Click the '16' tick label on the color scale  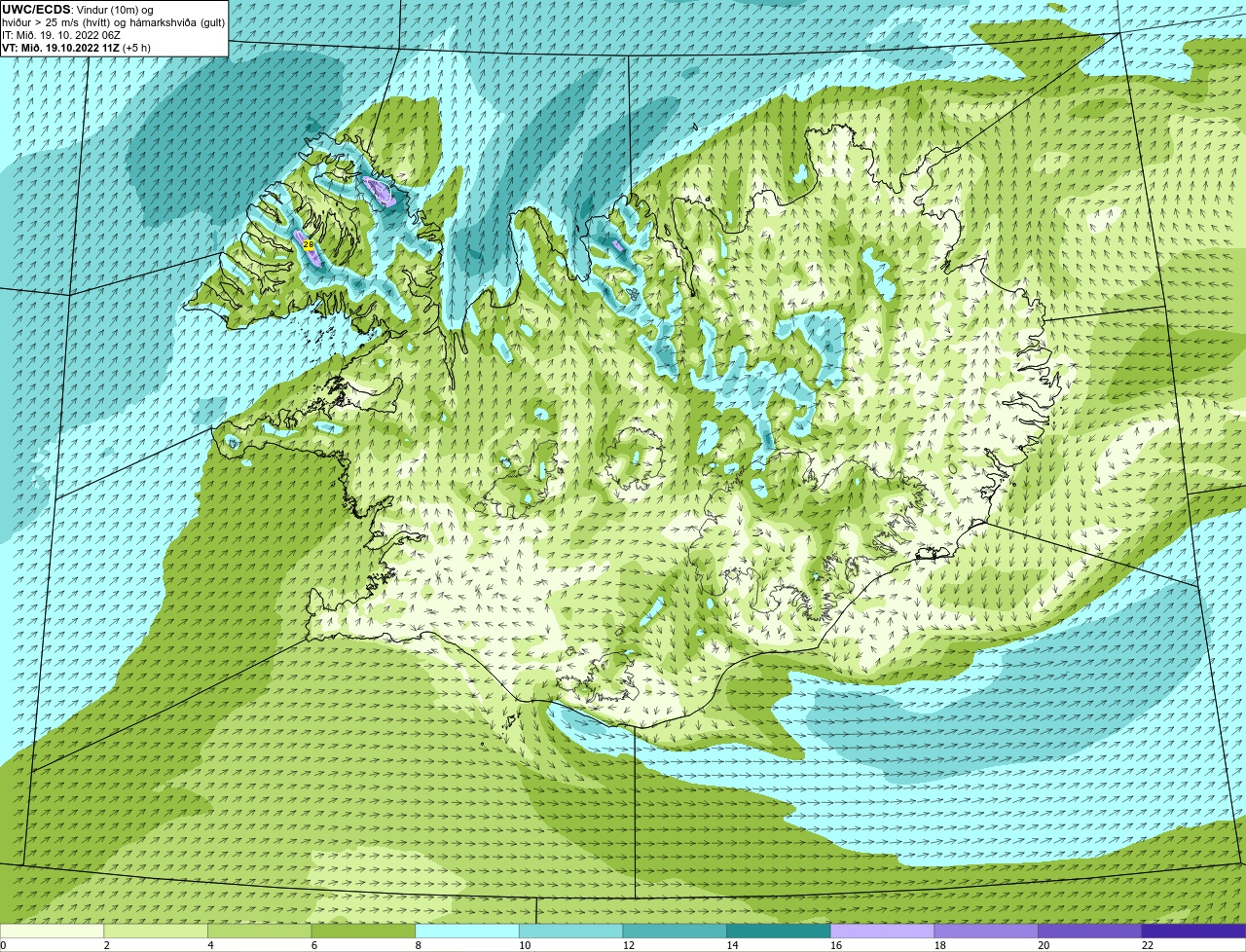[835, 945]
